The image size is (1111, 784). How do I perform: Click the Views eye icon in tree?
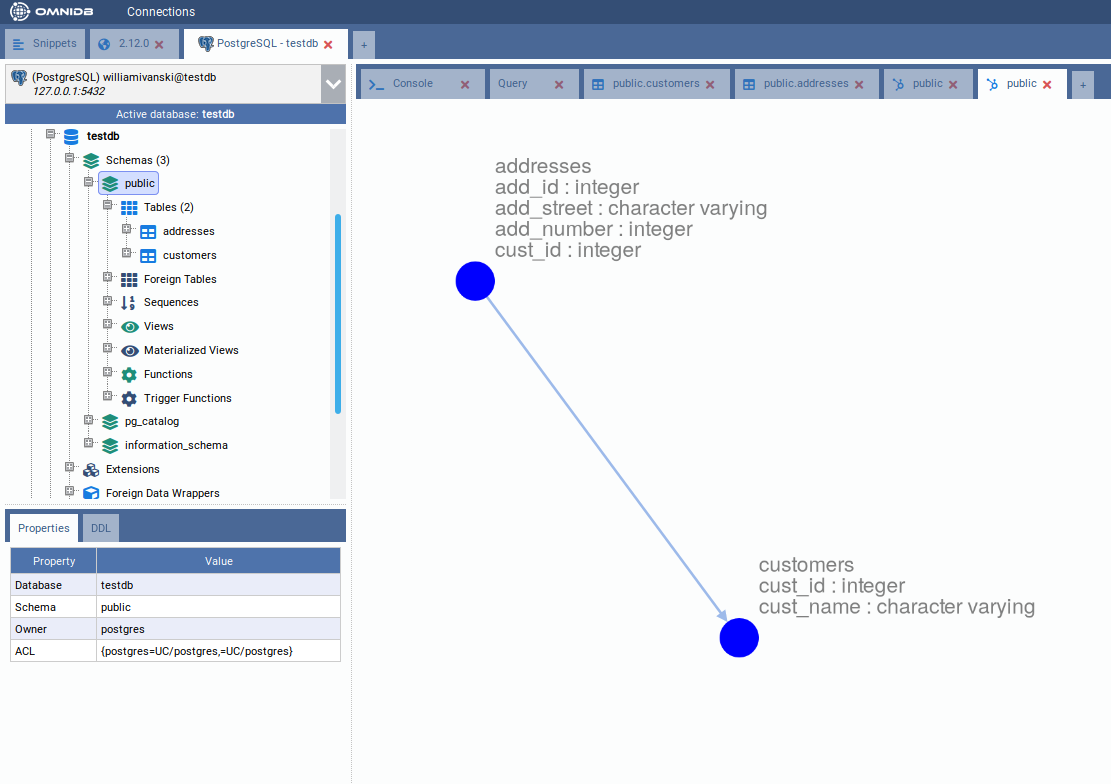[x=129, y=327]
